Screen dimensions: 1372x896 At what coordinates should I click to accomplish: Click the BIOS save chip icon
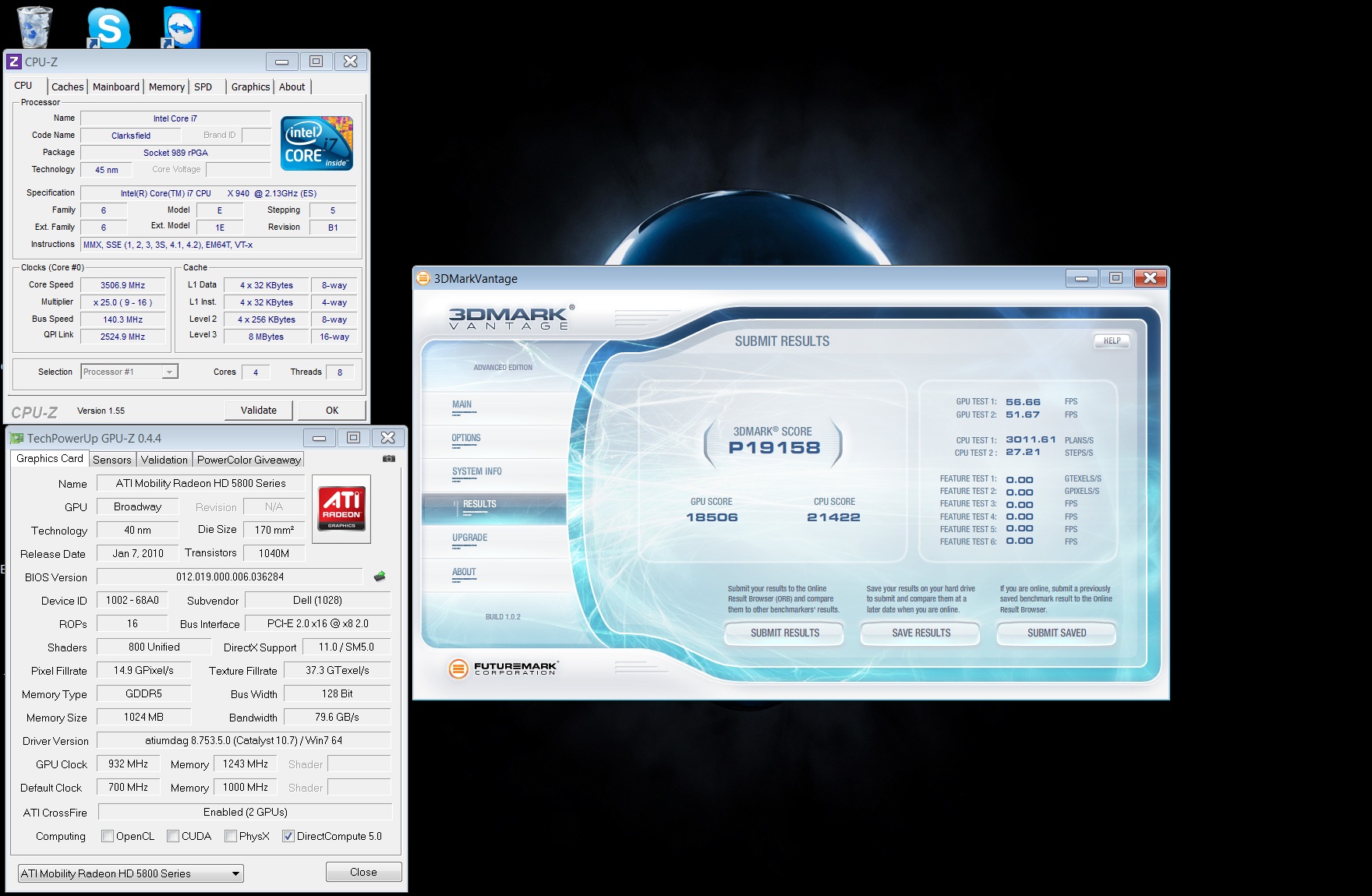(380, 577)
